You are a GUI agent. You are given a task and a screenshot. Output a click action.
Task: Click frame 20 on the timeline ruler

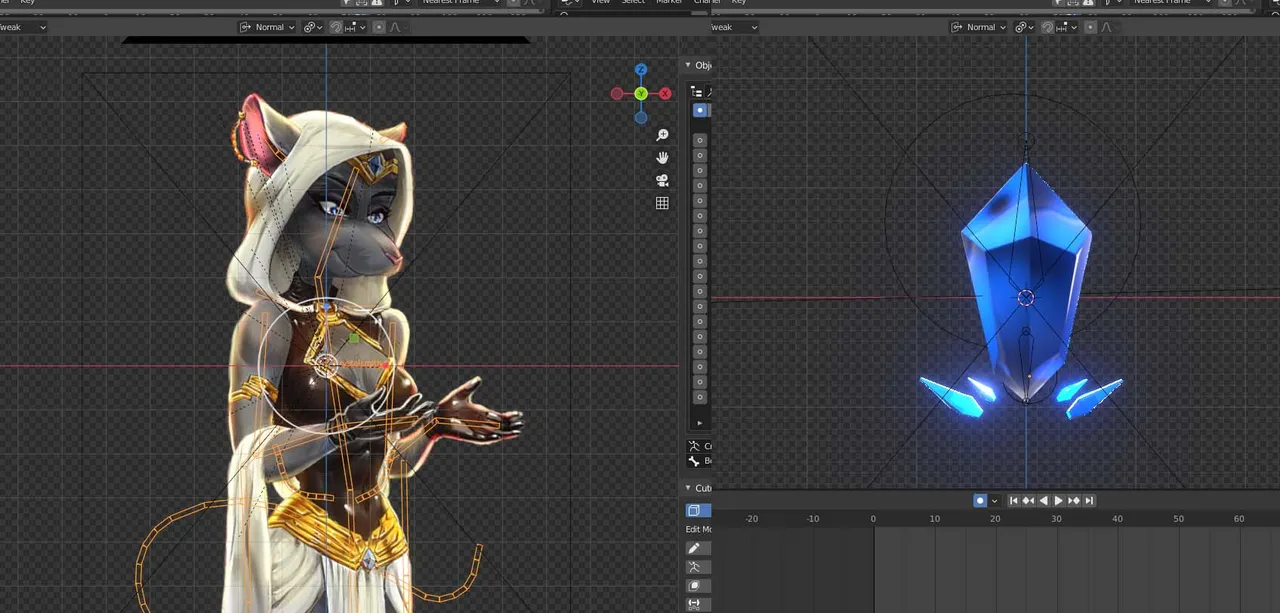[995, 519]
